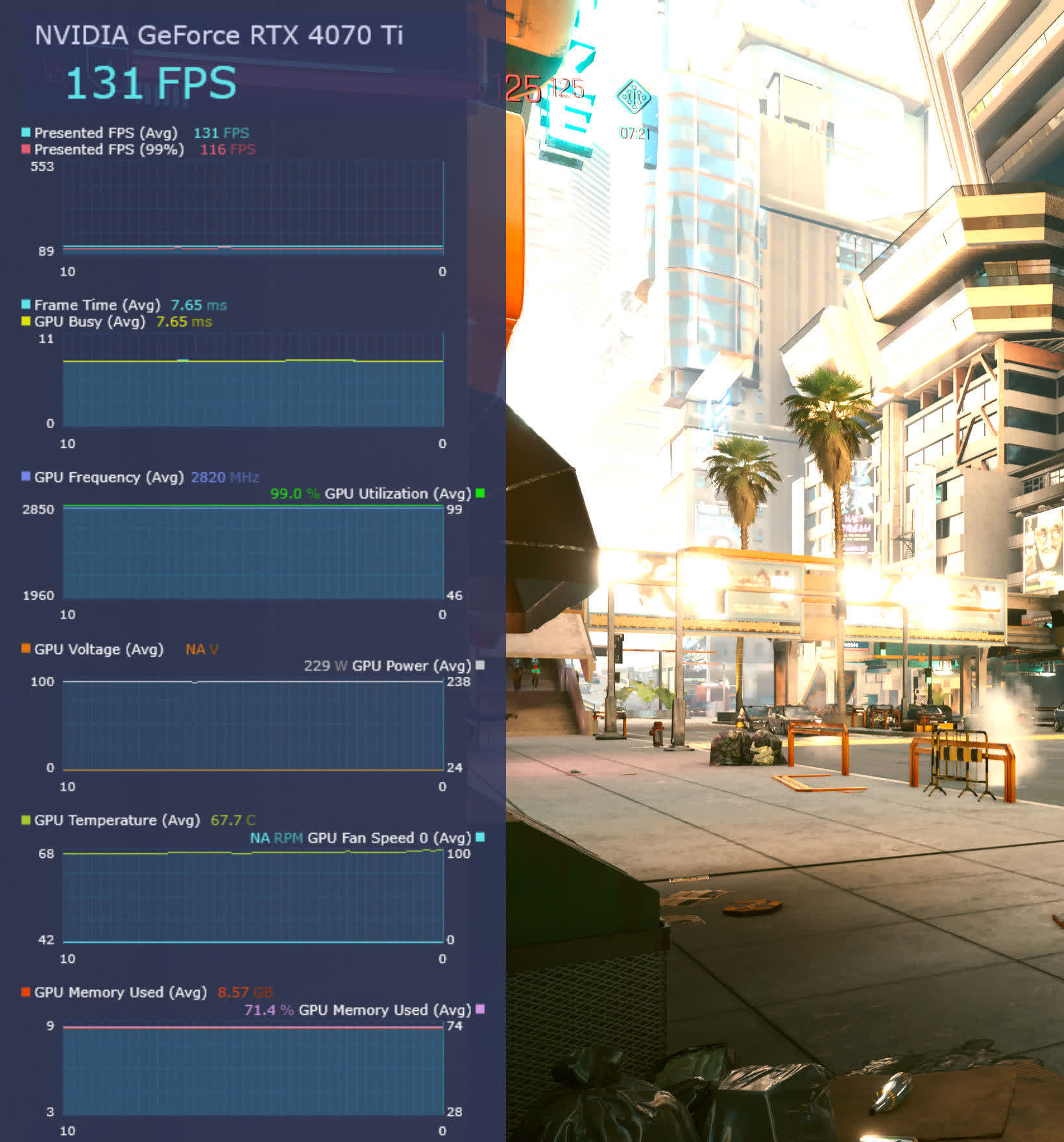Click the 99.0 % utilization value
1064x1142 pixels.
[x=295, y=494]
